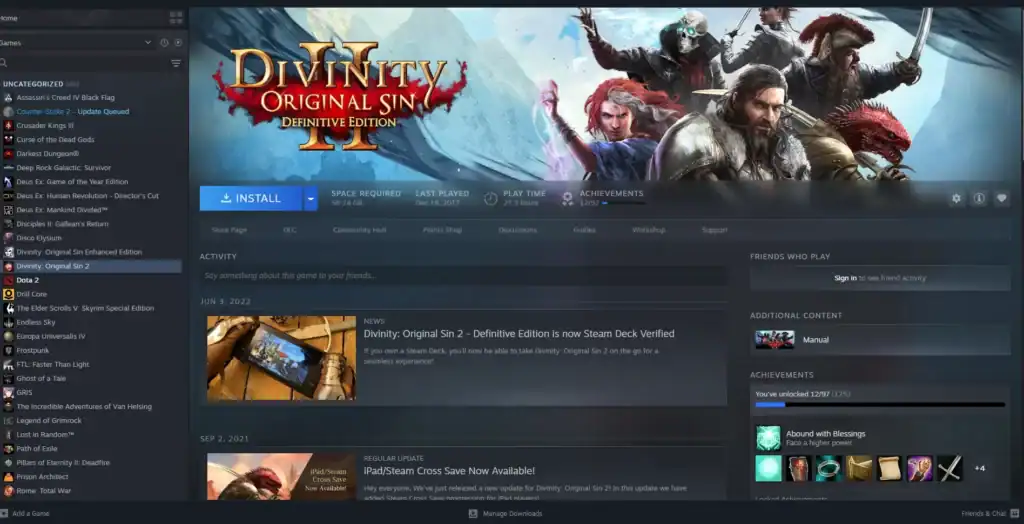Click the activity status input field

click(x=462, y=275)
